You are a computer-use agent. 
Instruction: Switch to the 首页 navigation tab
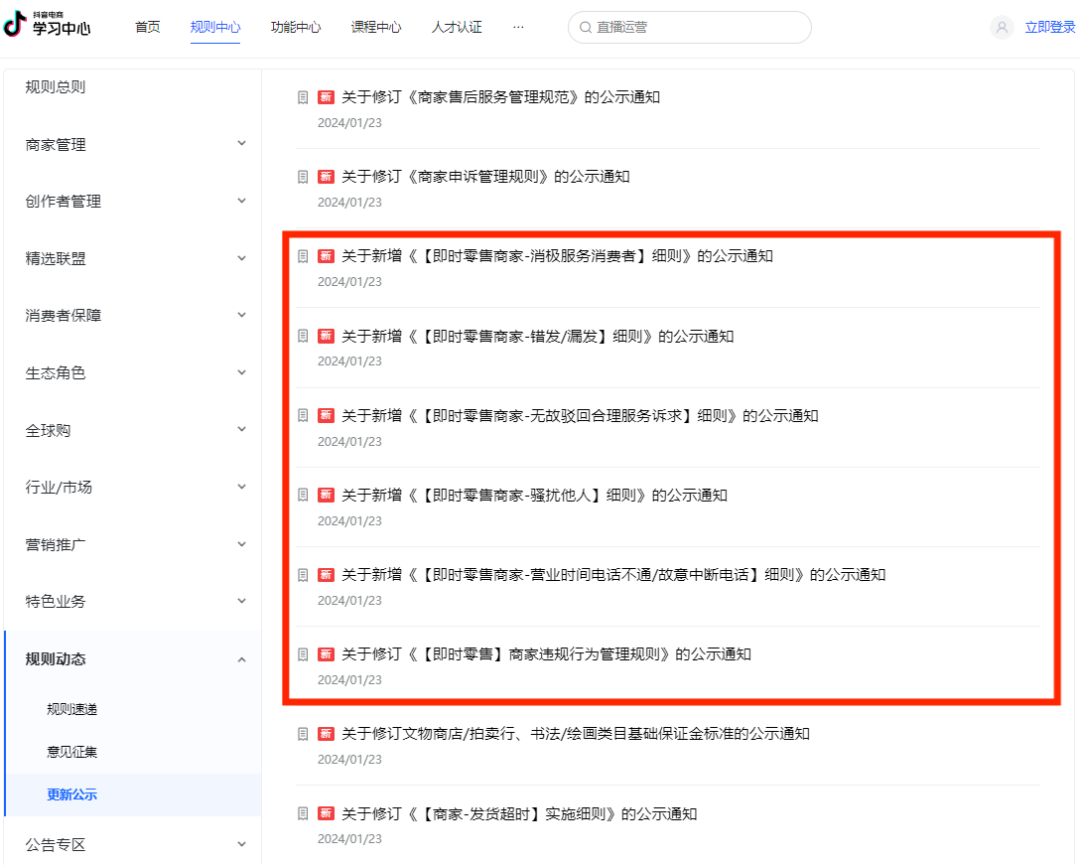click(x=146, y=28)
